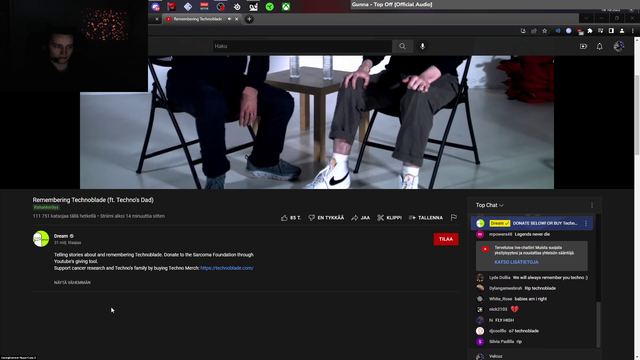The height and width of the screenshot is (360, 640).
Task: Open the red square app icon in the top bar
Action: coord(171,7)
